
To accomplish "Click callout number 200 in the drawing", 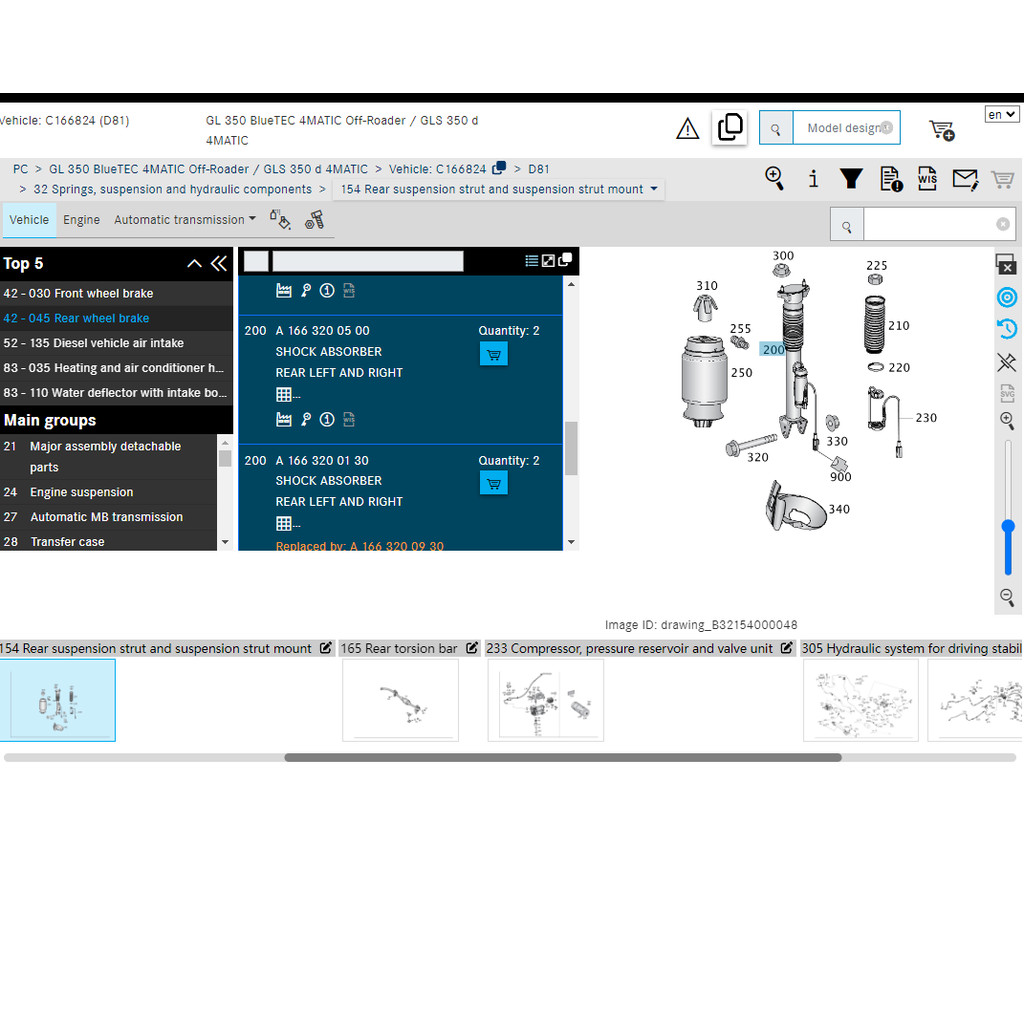I will [773, 350].
